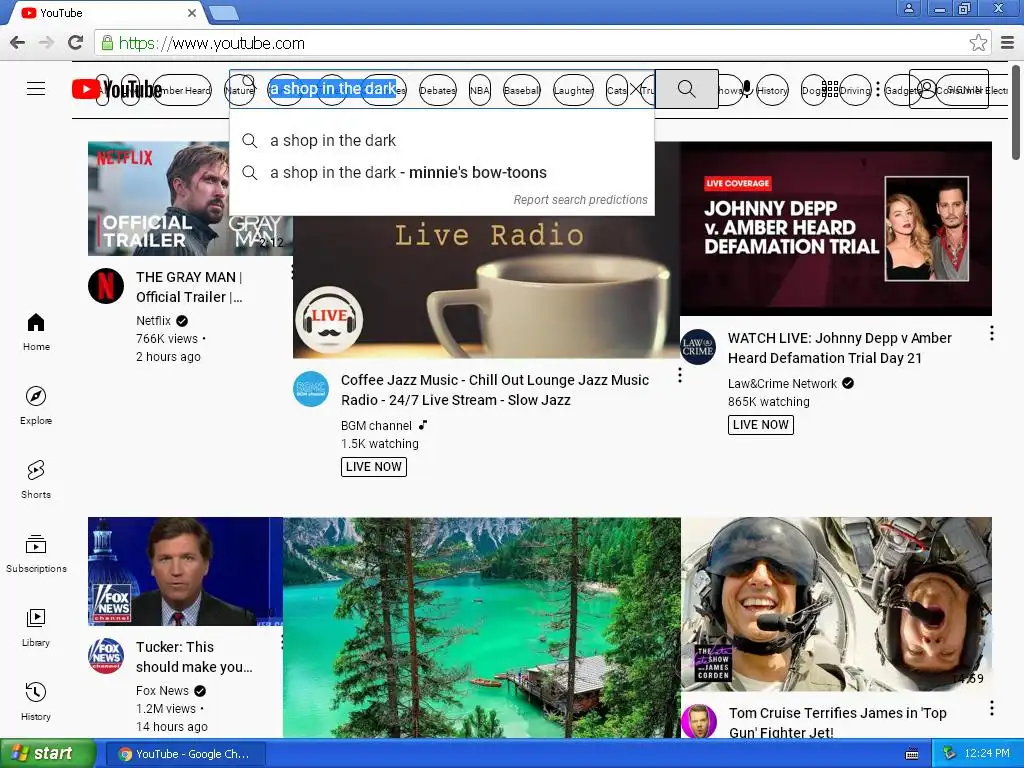Open the YouTube hamburger guide menu
The height and width of the screenshot is (768, 1024).
coord(36,89)
